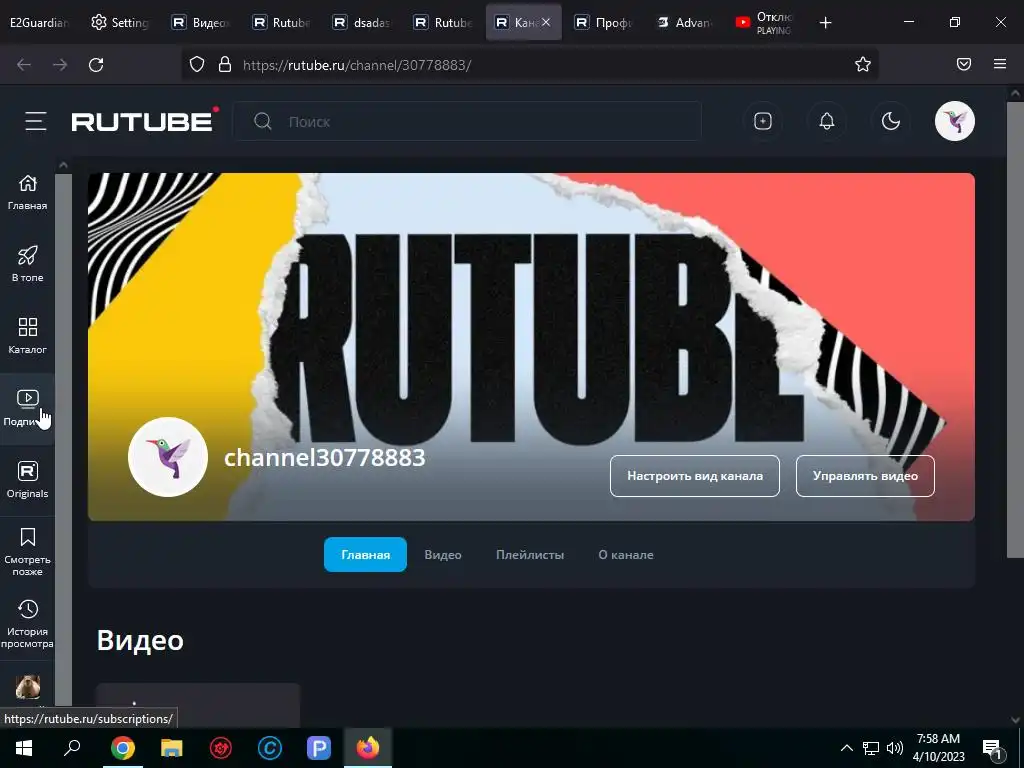1024x768 pixels.
Task: Click the upload video plus icon
Action: (x=763, y=121)
